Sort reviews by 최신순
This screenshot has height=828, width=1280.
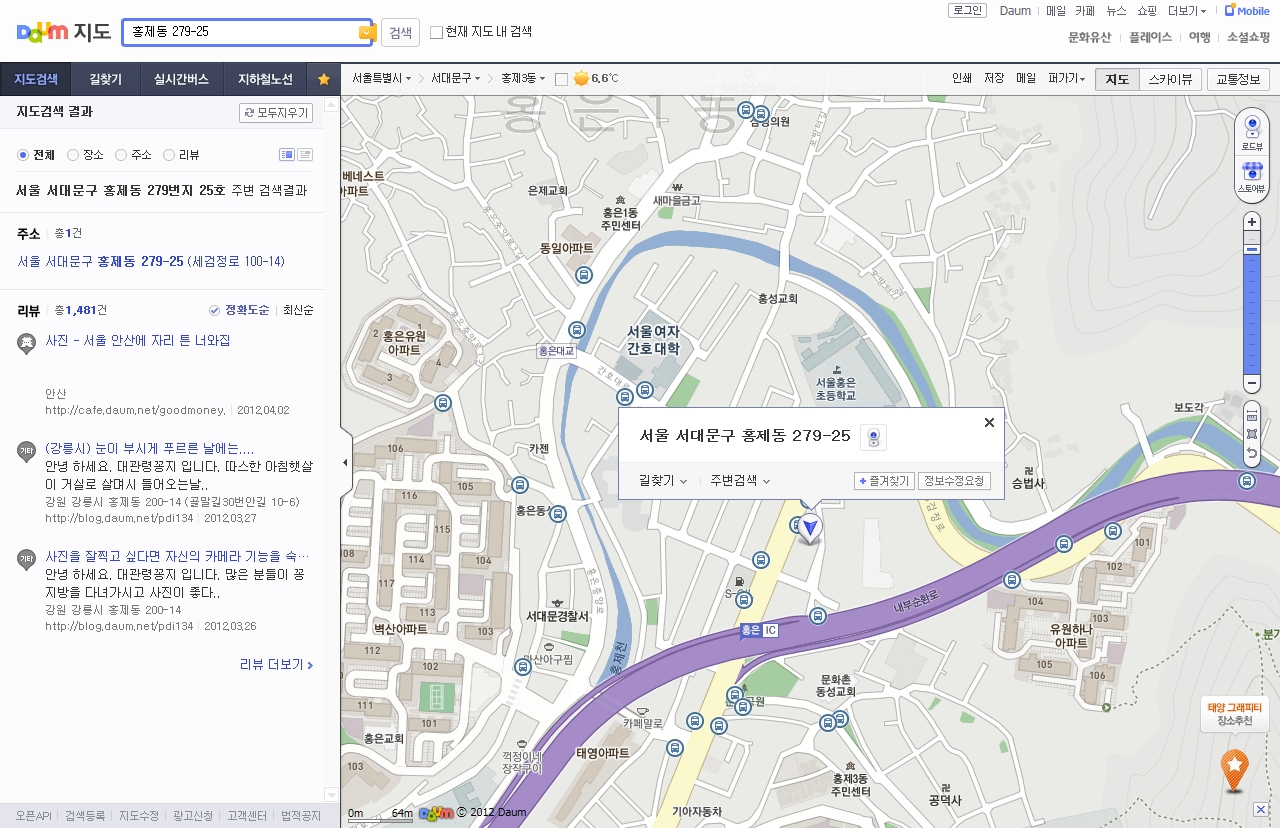tap(298, 310)
